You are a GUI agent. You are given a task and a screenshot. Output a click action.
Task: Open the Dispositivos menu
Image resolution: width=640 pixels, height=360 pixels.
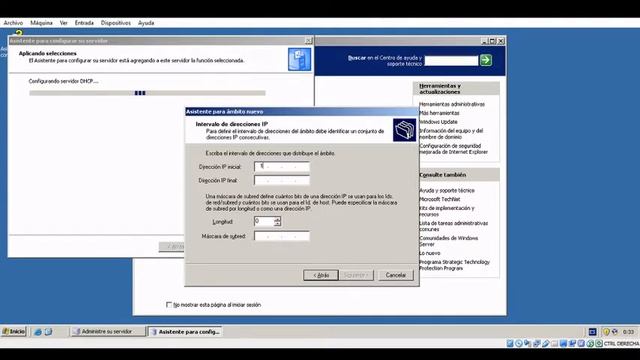tap(116, 23)
